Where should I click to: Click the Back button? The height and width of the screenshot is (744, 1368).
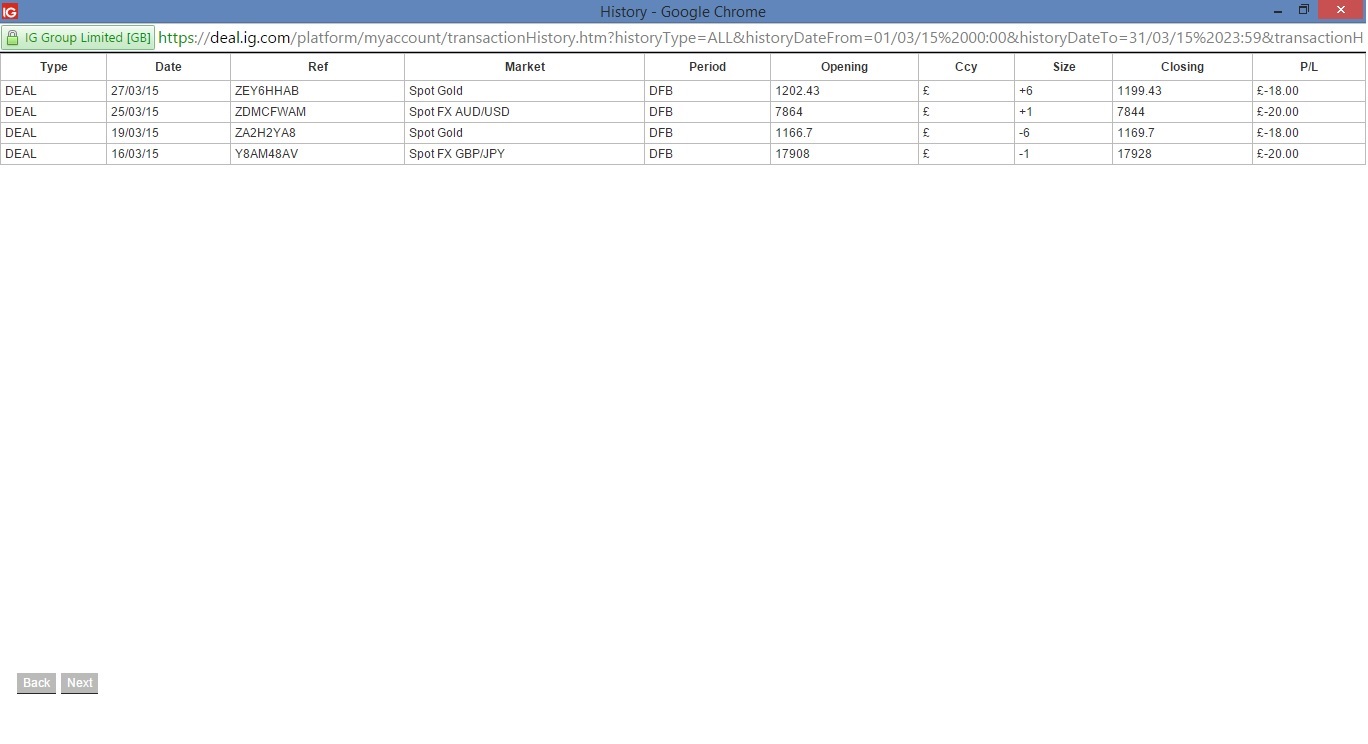click(x=36, y=683)
